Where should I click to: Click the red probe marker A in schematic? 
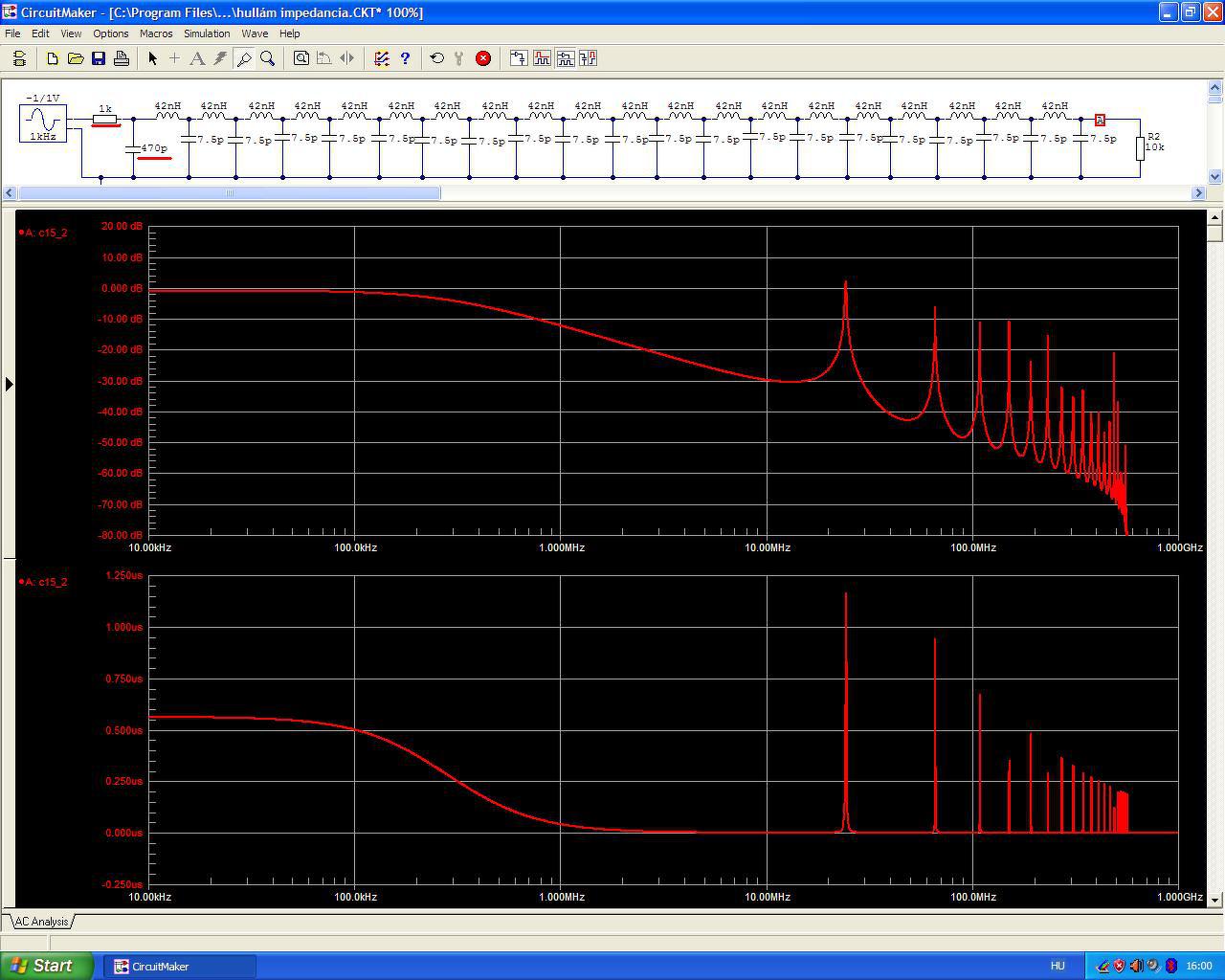(1100, 120)
